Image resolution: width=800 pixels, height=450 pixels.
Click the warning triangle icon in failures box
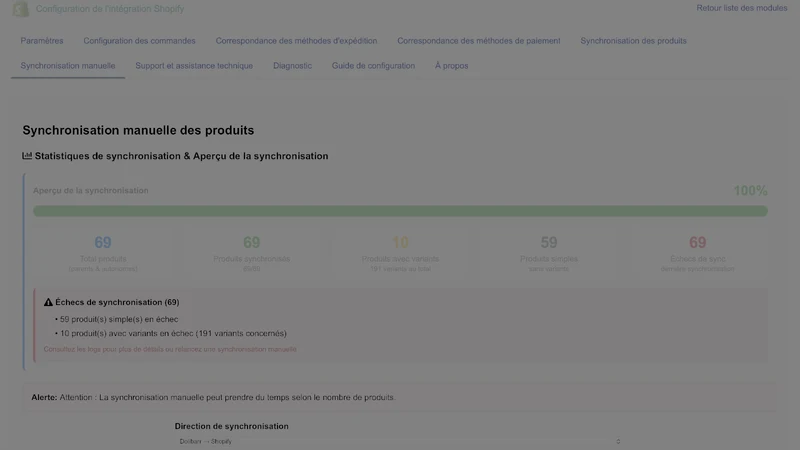point(48,302)
